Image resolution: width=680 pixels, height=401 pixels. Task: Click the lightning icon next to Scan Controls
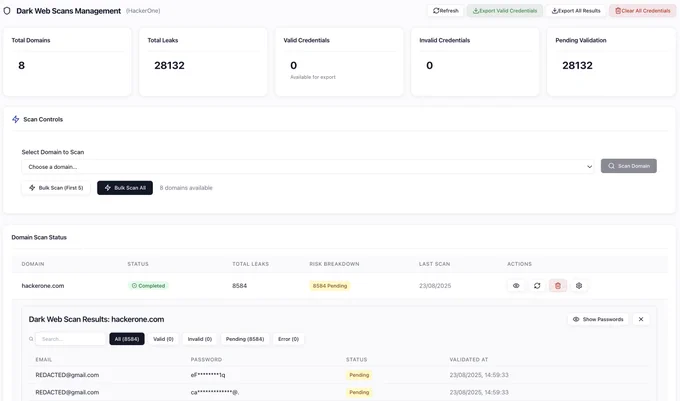[16, 119]
